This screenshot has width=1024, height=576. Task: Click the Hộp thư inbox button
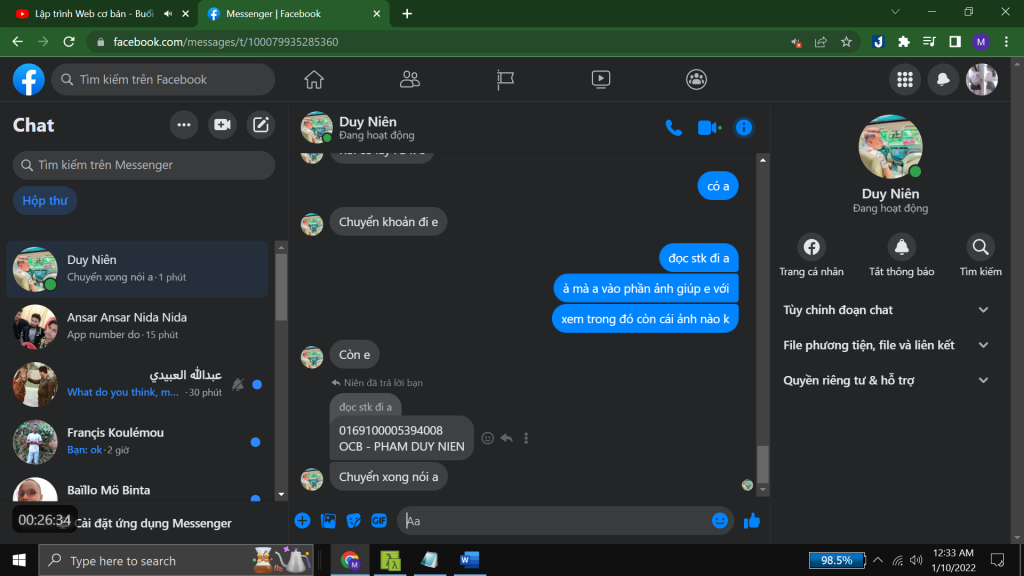(45, 201)
